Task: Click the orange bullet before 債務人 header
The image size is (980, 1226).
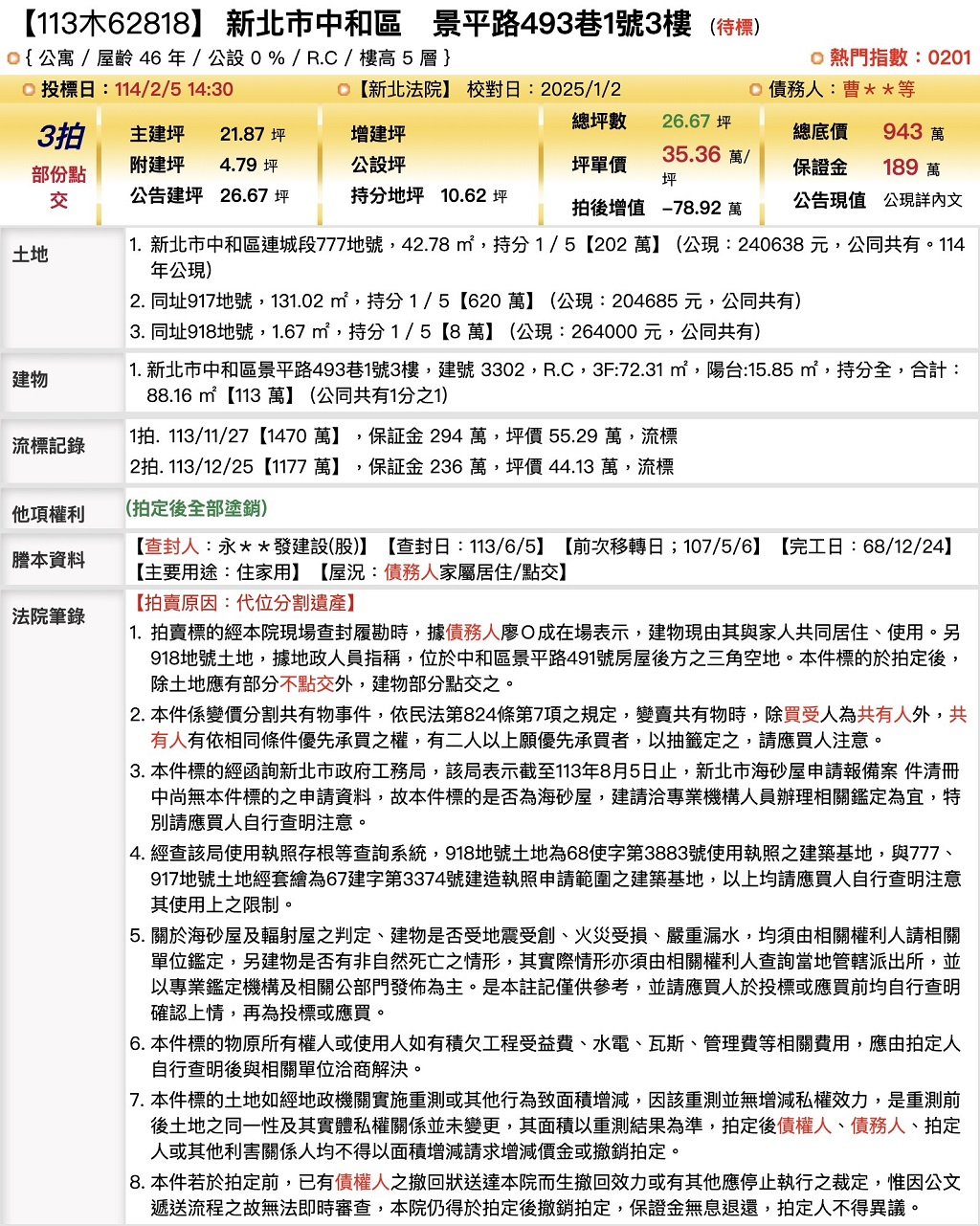Action: coord(756,90)
